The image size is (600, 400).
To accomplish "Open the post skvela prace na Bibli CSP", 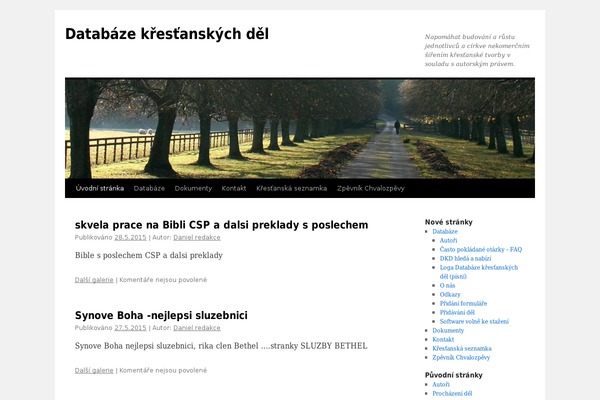I will (x=221, y=225).
